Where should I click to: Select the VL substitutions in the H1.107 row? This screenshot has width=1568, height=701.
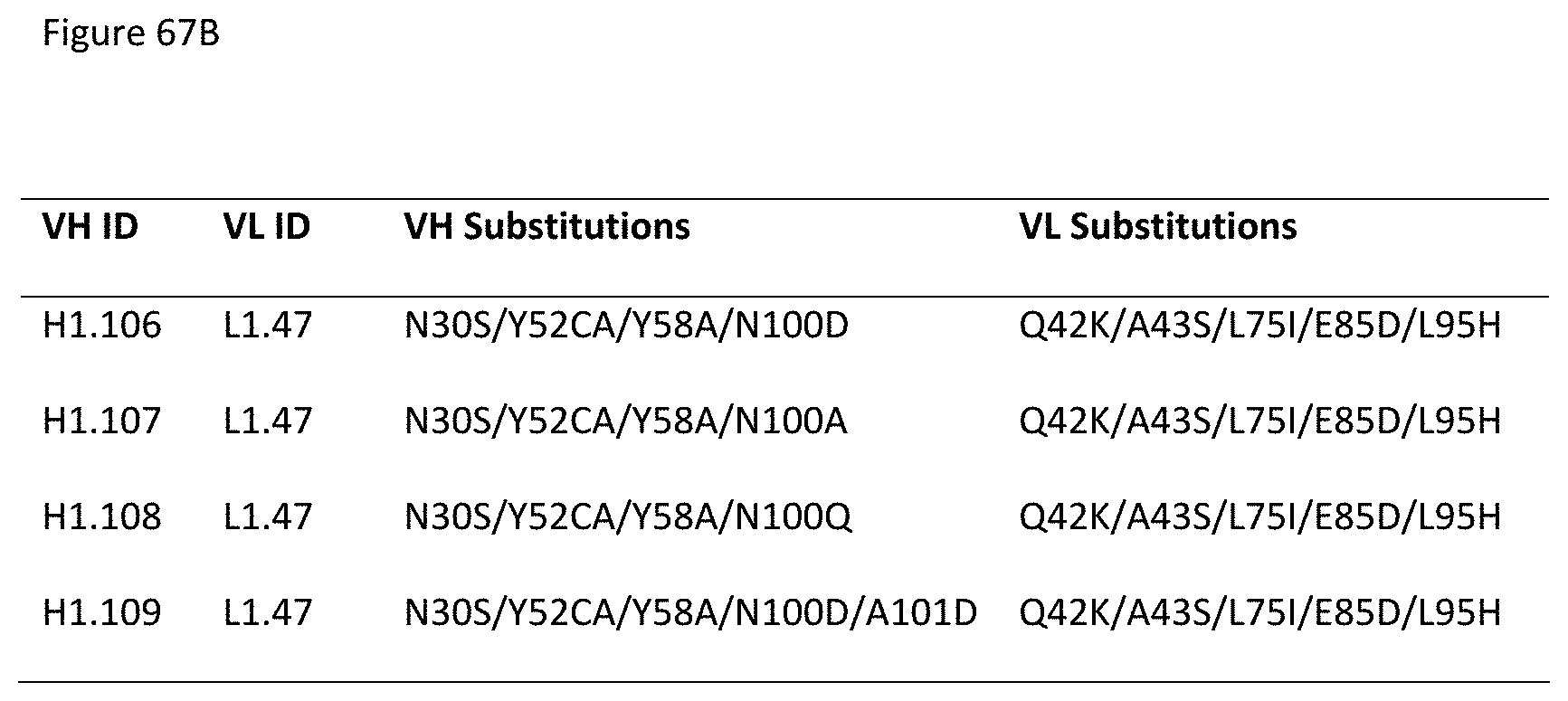pyautogui.click(x=1259, y=422)
